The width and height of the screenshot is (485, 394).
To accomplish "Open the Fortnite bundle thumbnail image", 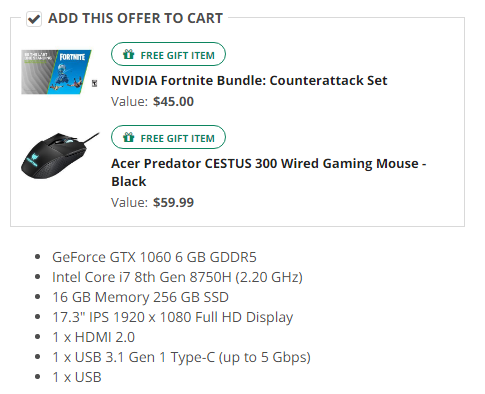I will (56, 72).
